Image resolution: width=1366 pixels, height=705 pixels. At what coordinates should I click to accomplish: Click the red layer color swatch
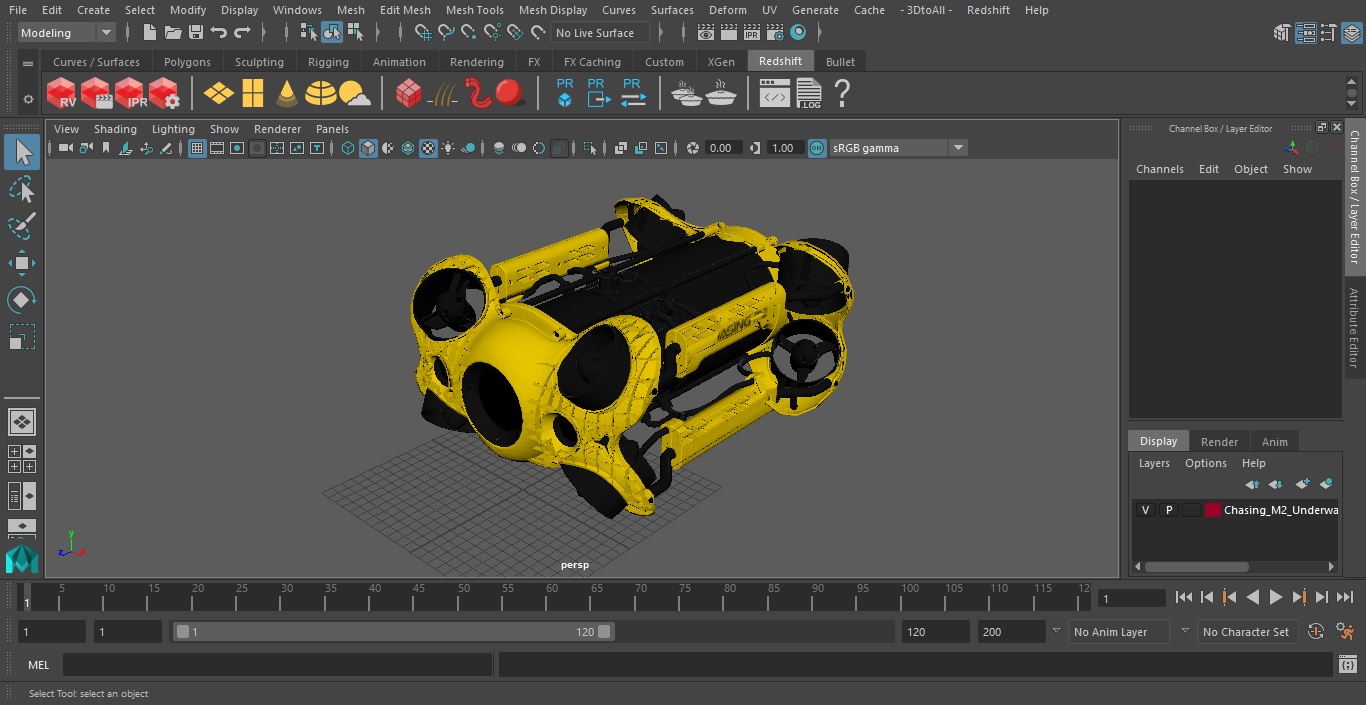(1213, 510)
